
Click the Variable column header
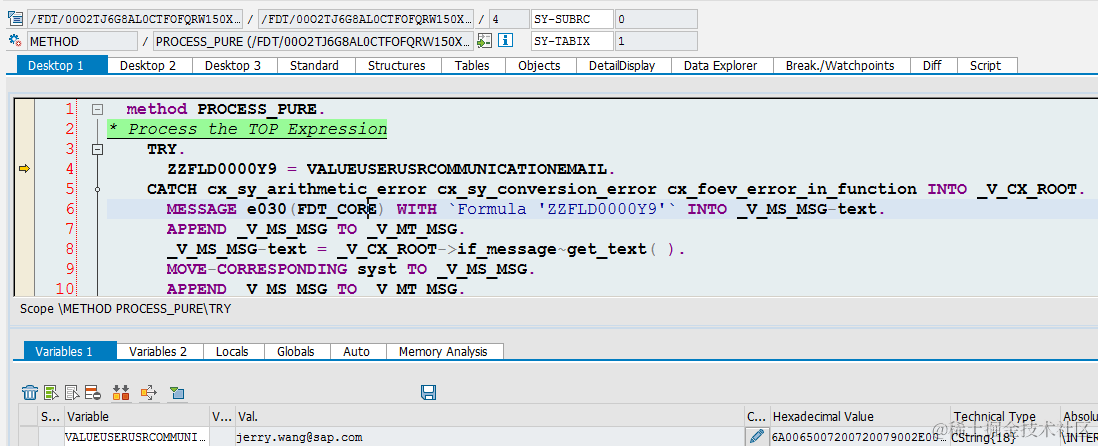coord(137,417)
